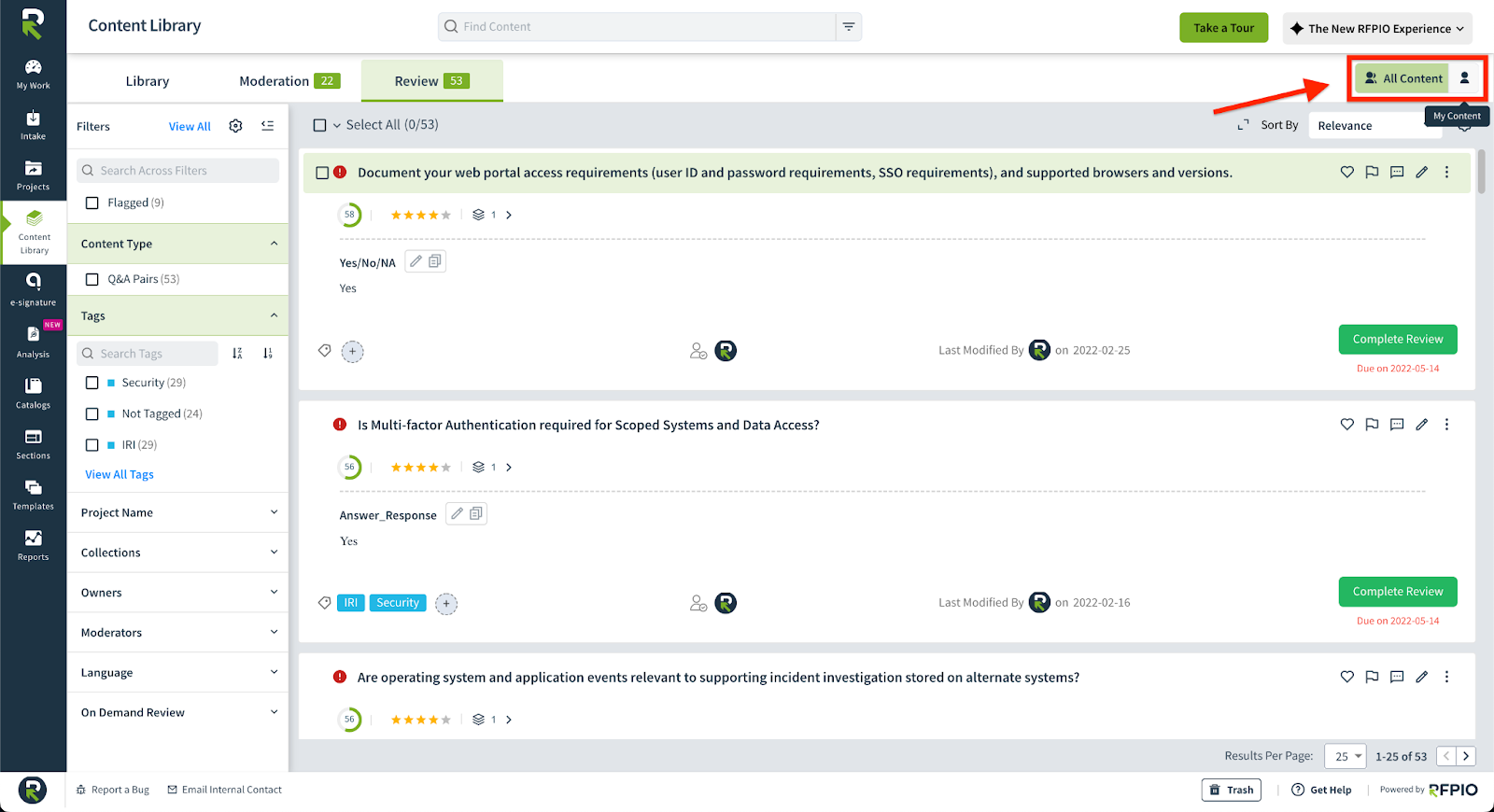Switch to the Library tab
The width and height of the screenshot is (1494, 812).
(148, 81)
